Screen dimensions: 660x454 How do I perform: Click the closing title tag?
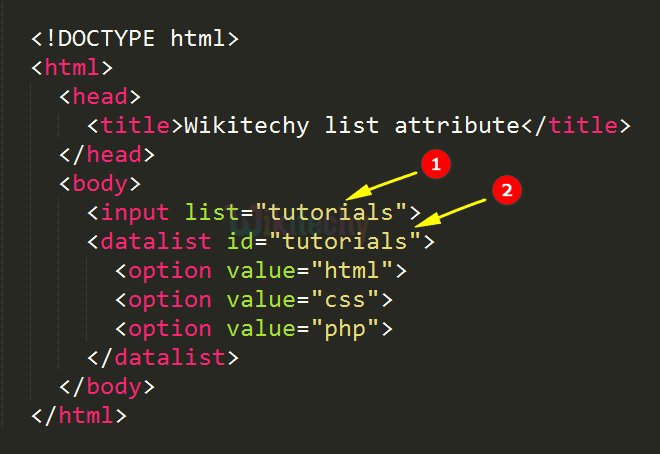pos(577,126)
